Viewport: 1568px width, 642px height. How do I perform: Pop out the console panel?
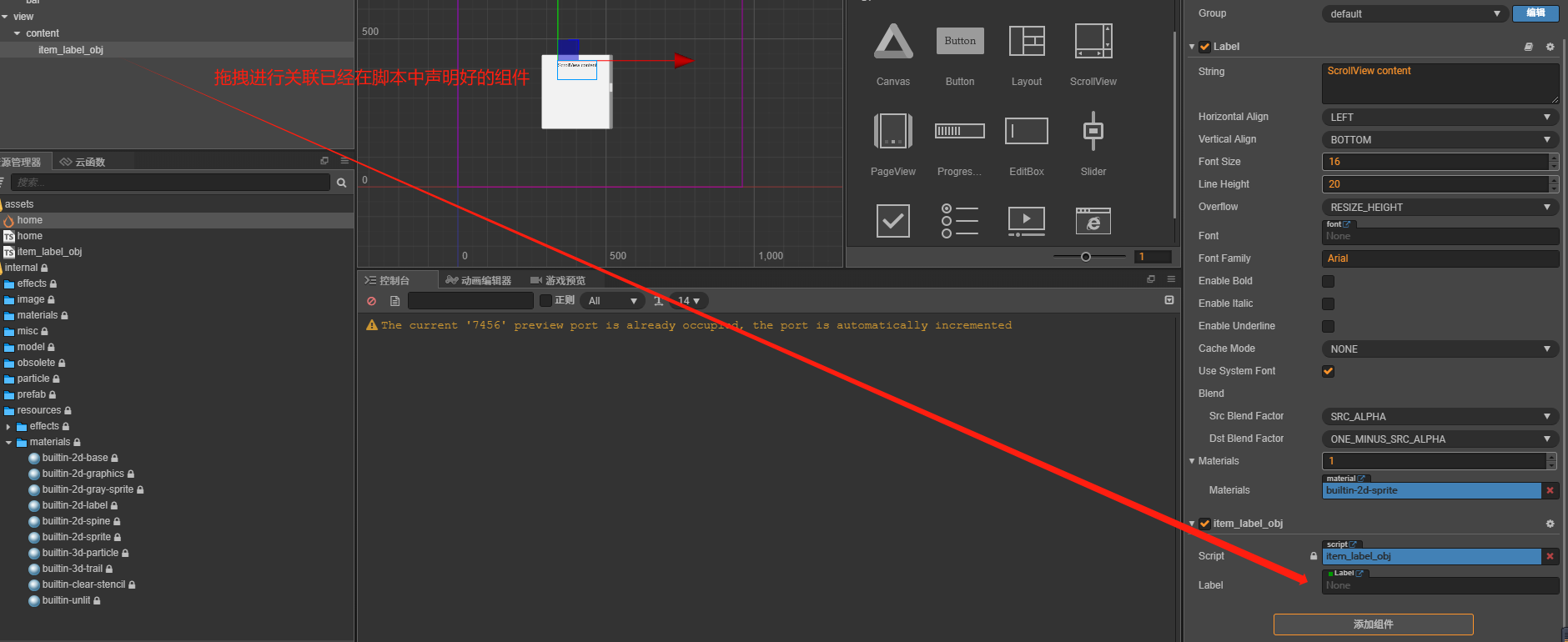[1151, 279]
